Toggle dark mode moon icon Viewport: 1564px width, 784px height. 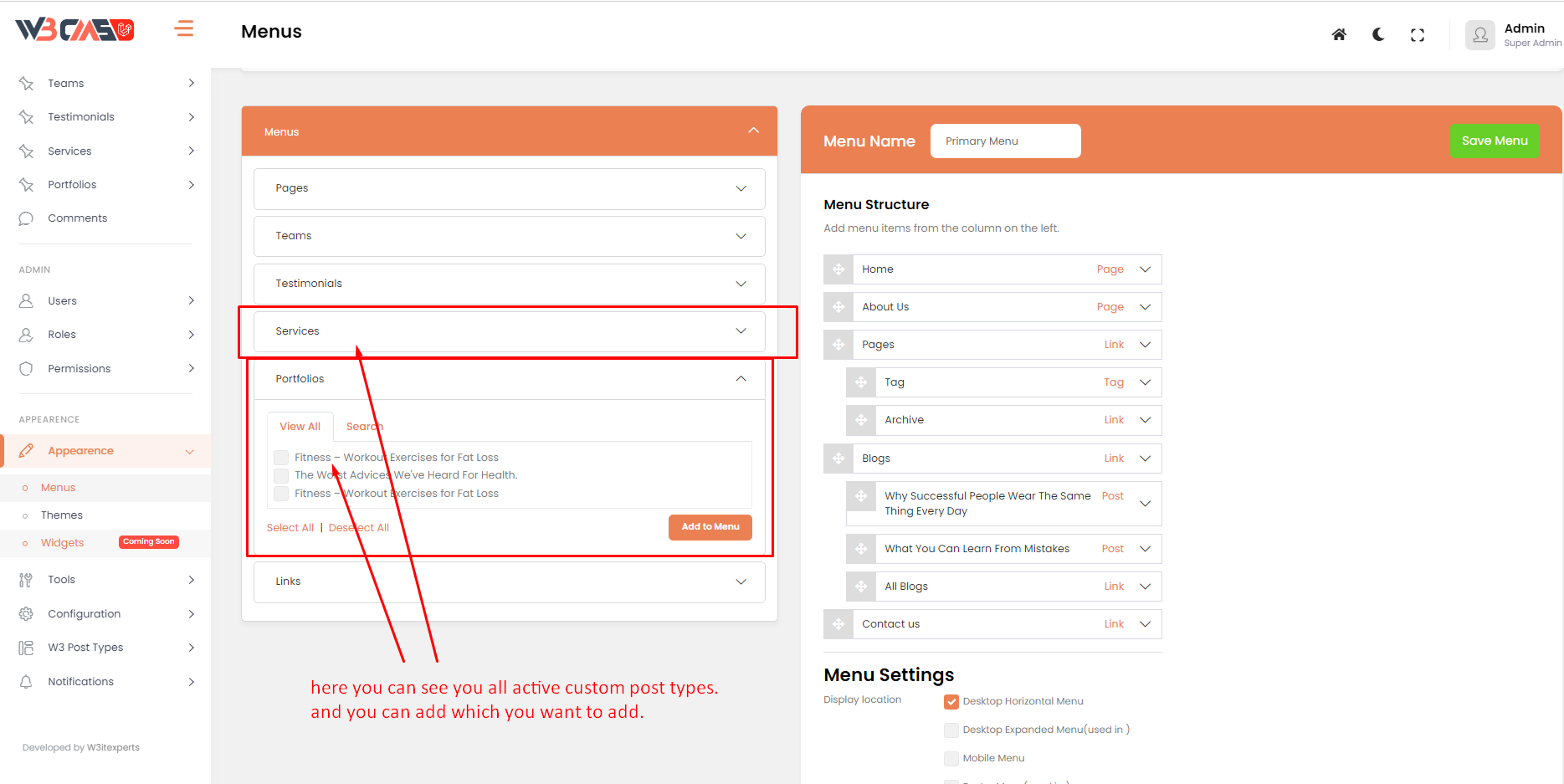coord(1378,35)
